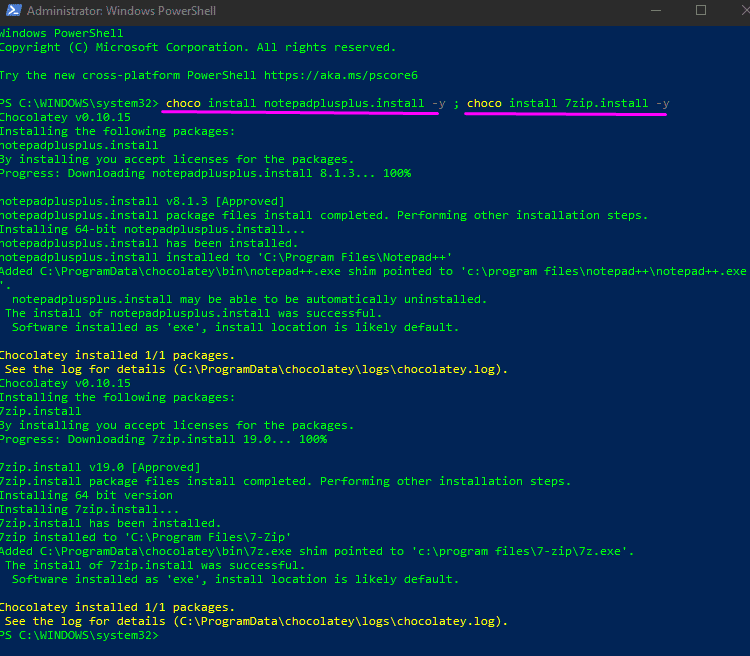Click 'Progress: Downloading notepadplusplus.install 8.1.3... 100%' line
This screenshot has height=656, width=750.
[x=206, y=173]
